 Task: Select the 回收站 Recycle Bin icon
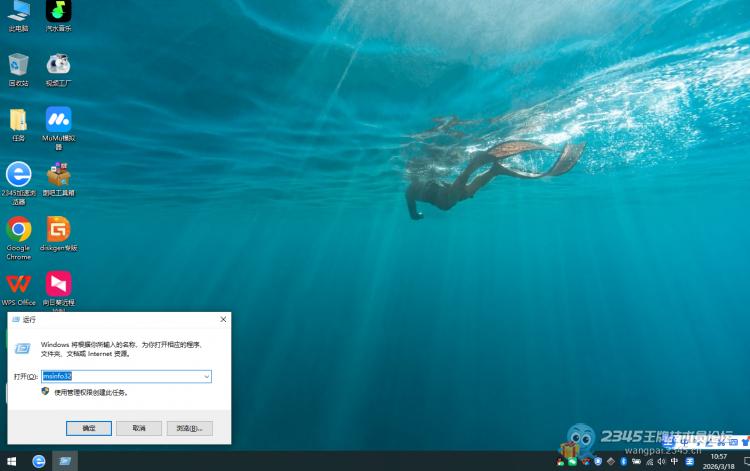18,66
